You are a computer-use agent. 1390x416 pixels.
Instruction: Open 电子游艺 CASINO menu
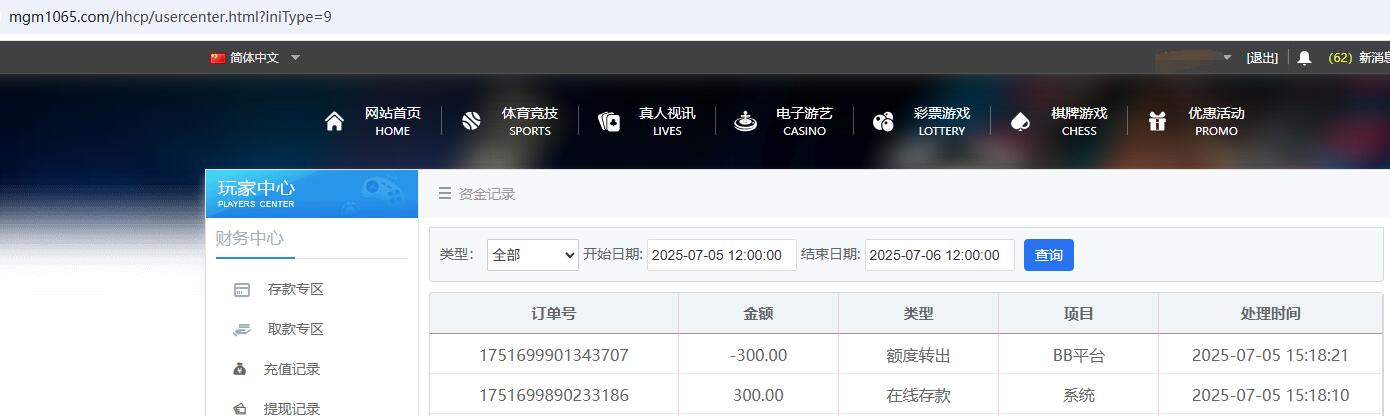click(804, 121)
